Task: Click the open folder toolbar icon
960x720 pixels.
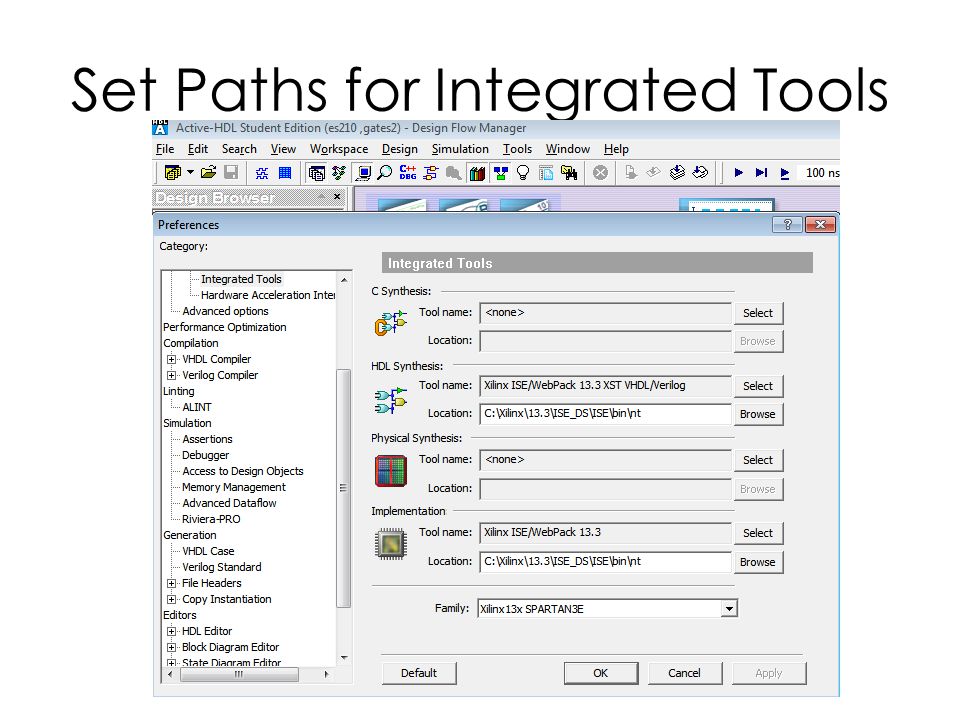Action: click(x=209, y=173)
